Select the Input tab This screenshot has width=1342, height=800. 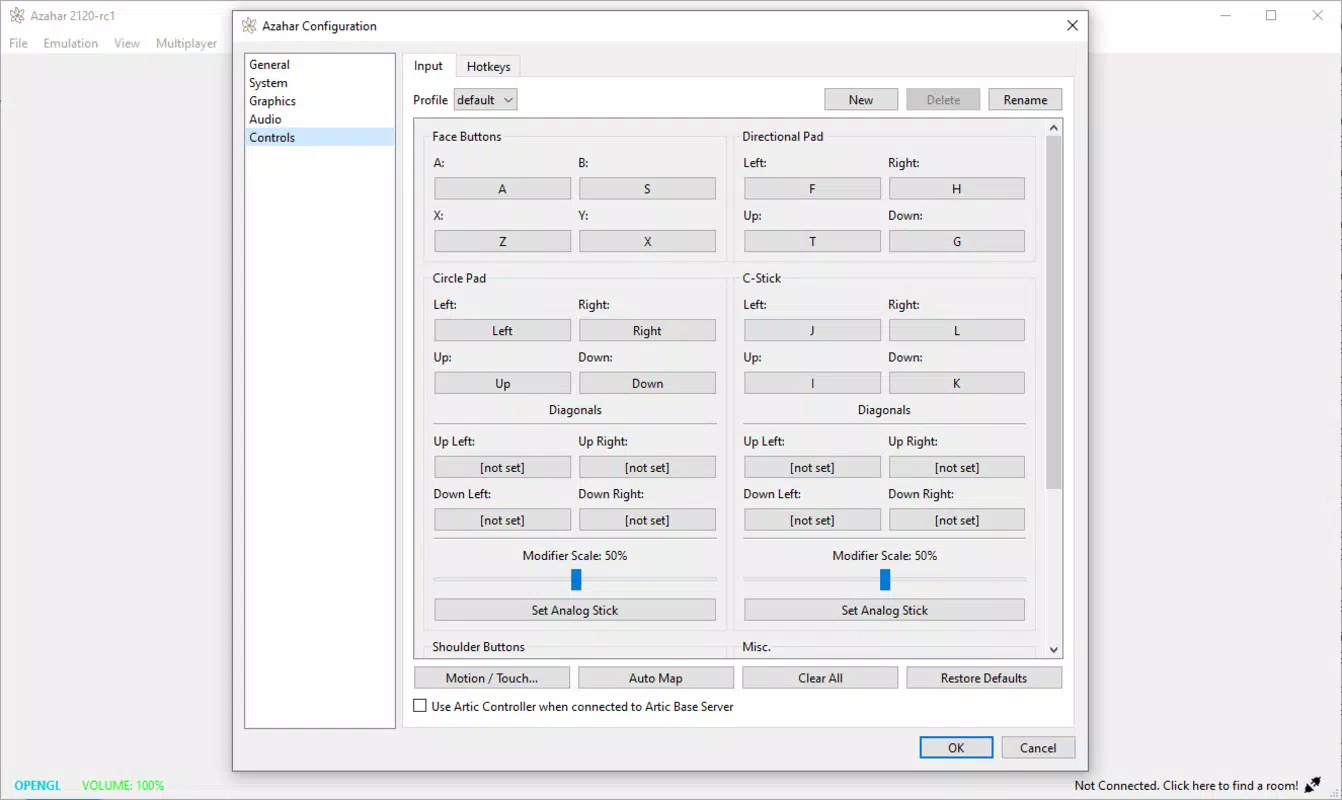[428, 66]
